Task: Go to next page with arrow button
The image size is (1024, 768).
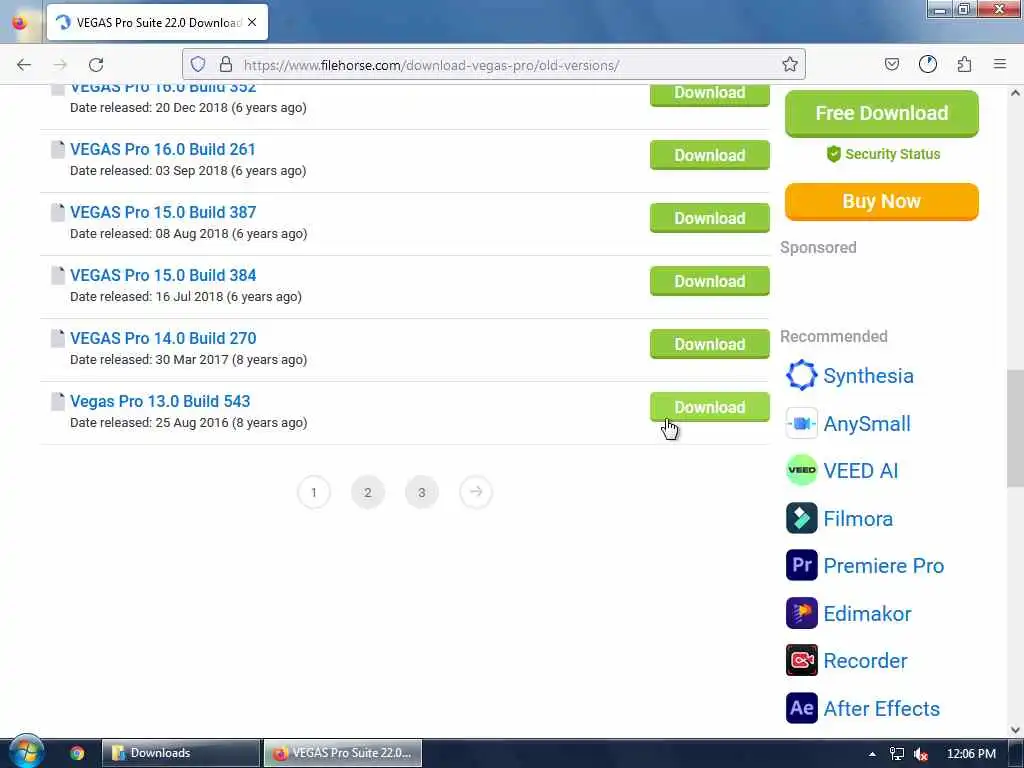Action: click(x=476, y=492)
